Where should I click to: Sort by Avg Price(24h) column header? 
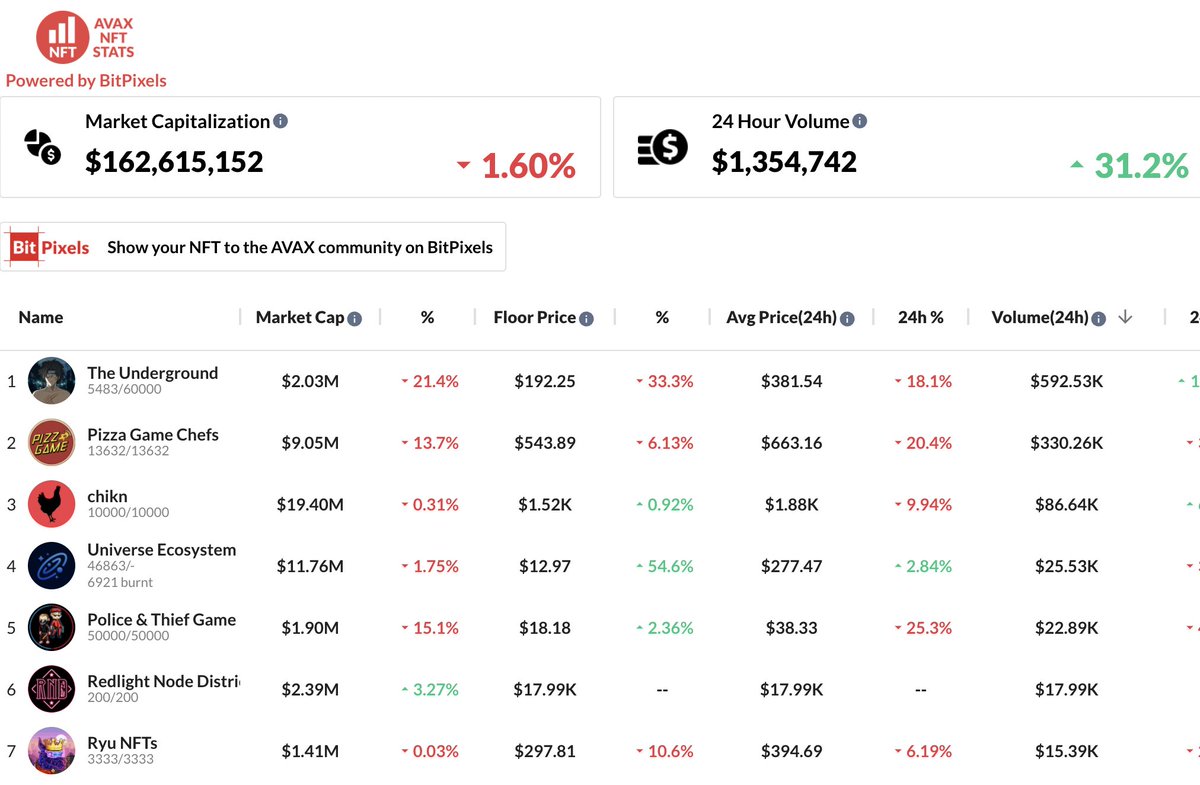tap(781, 317)
